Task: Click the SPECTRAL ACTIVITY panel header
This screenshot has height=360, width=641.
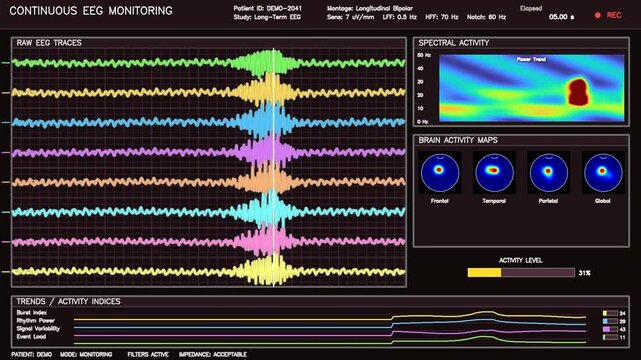Action: coord(454,43)
